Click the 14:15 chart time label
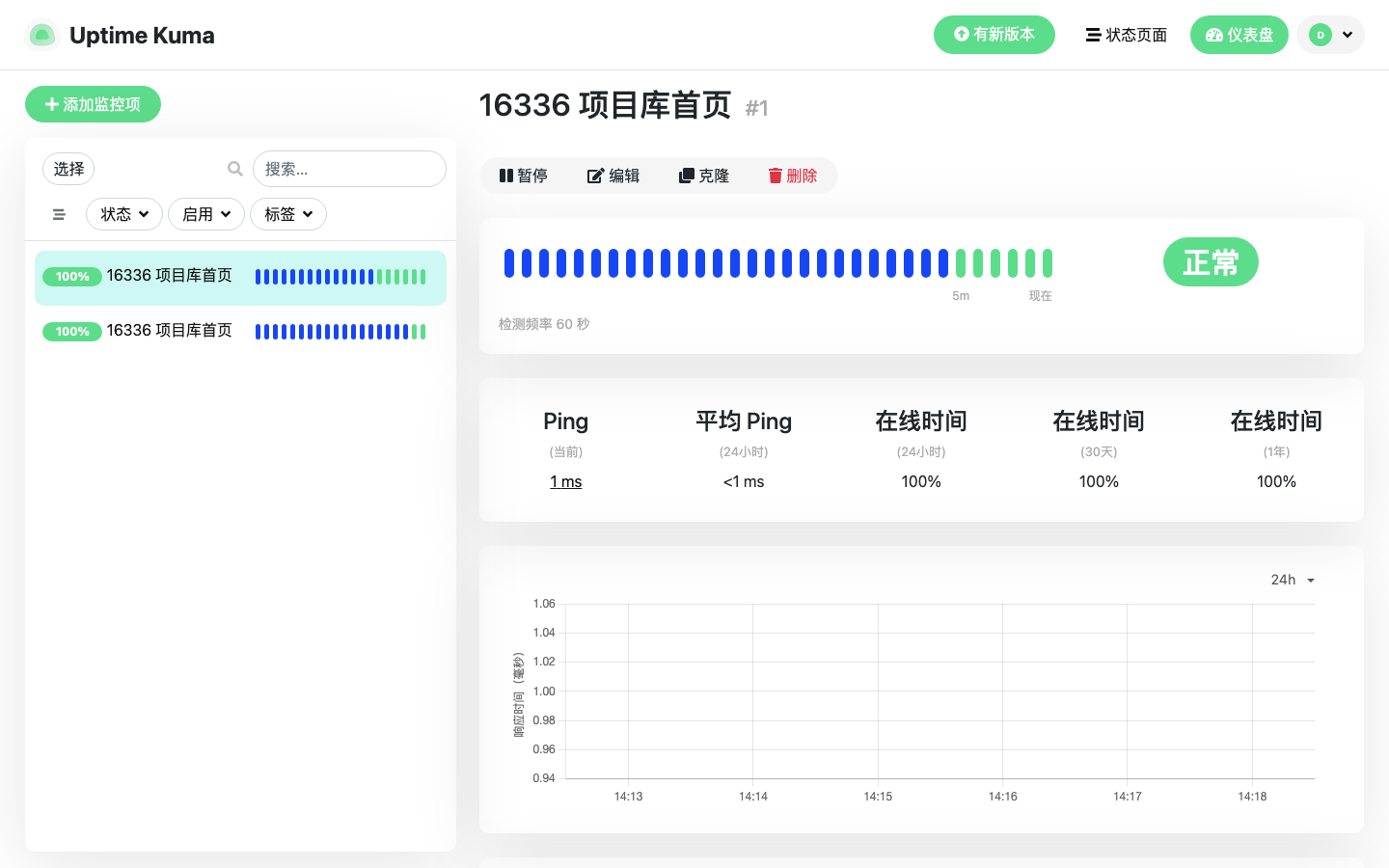Image resolution: width=1389 pixels, height=868 pixels. (878, 797)
